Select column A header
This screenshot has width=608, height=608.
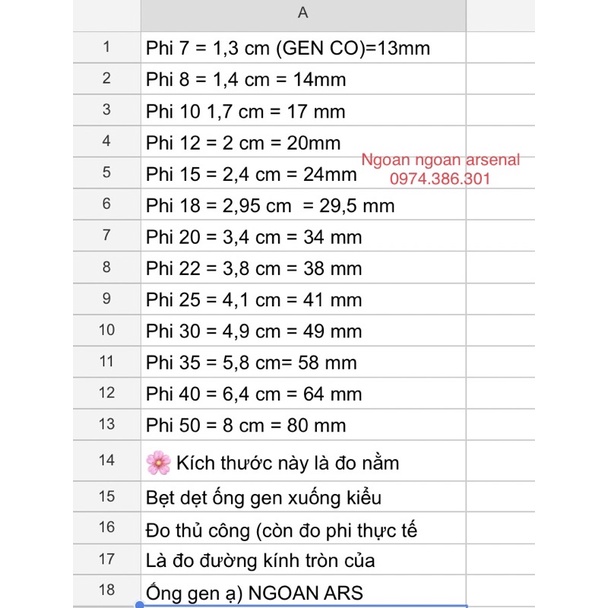click(302, 14)
